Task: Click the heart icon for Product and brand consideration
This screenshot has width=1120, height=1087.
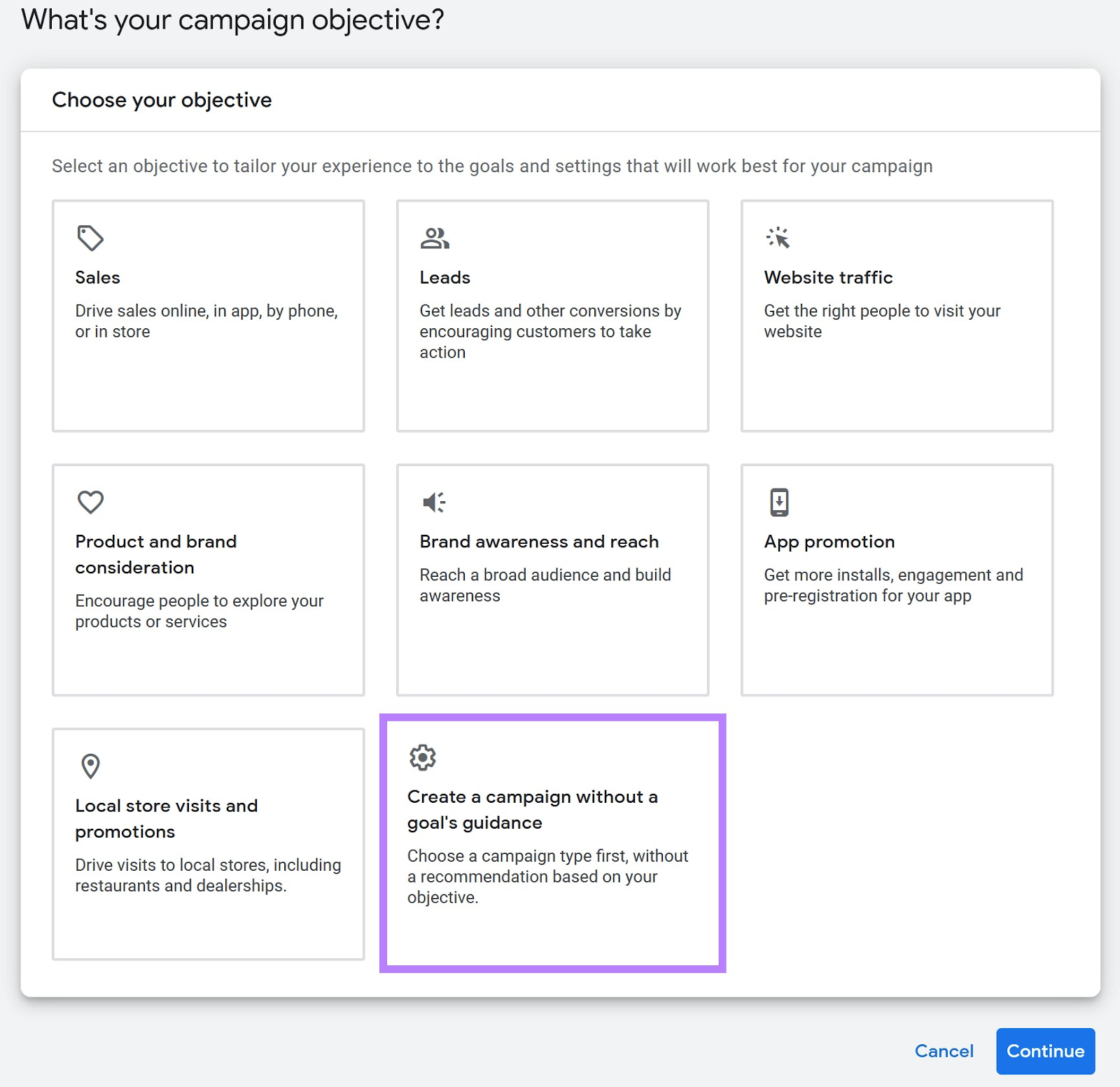Action: pos(90,502)
